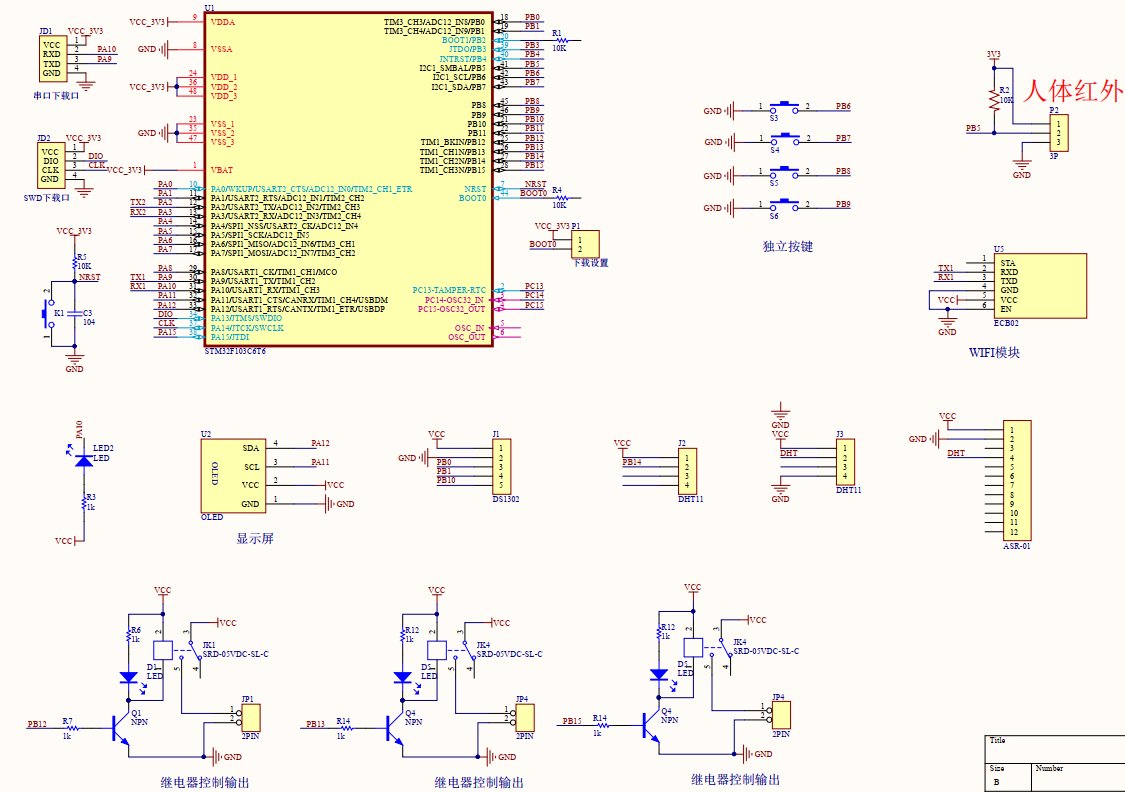The image size is (1125, 792).
Task: Select the 下载设置 caption
Action: pyautogui.click(x=590, y=263)
